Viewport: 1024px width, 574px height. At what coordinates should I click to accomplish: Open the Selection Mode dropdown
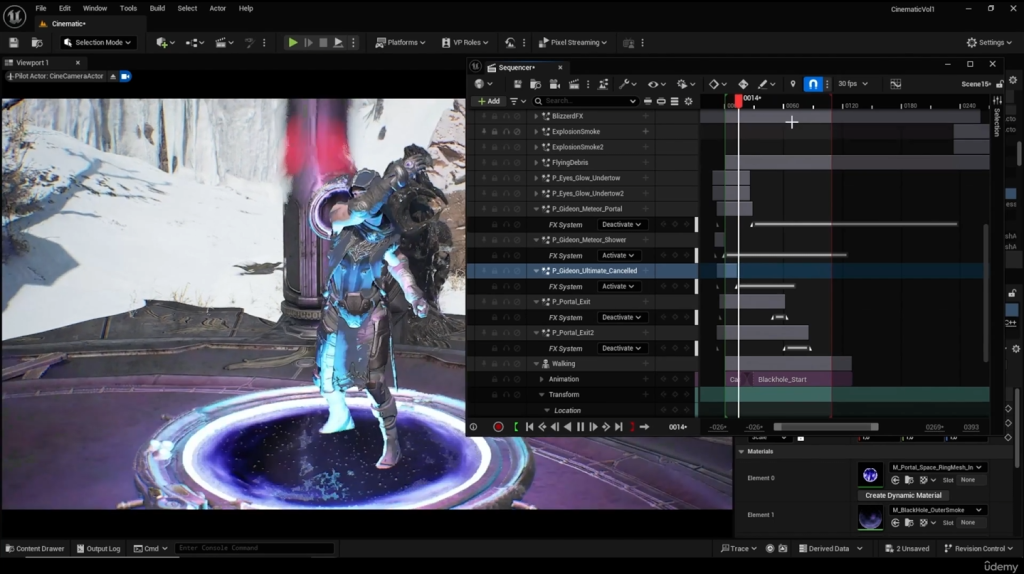point(97,43)
